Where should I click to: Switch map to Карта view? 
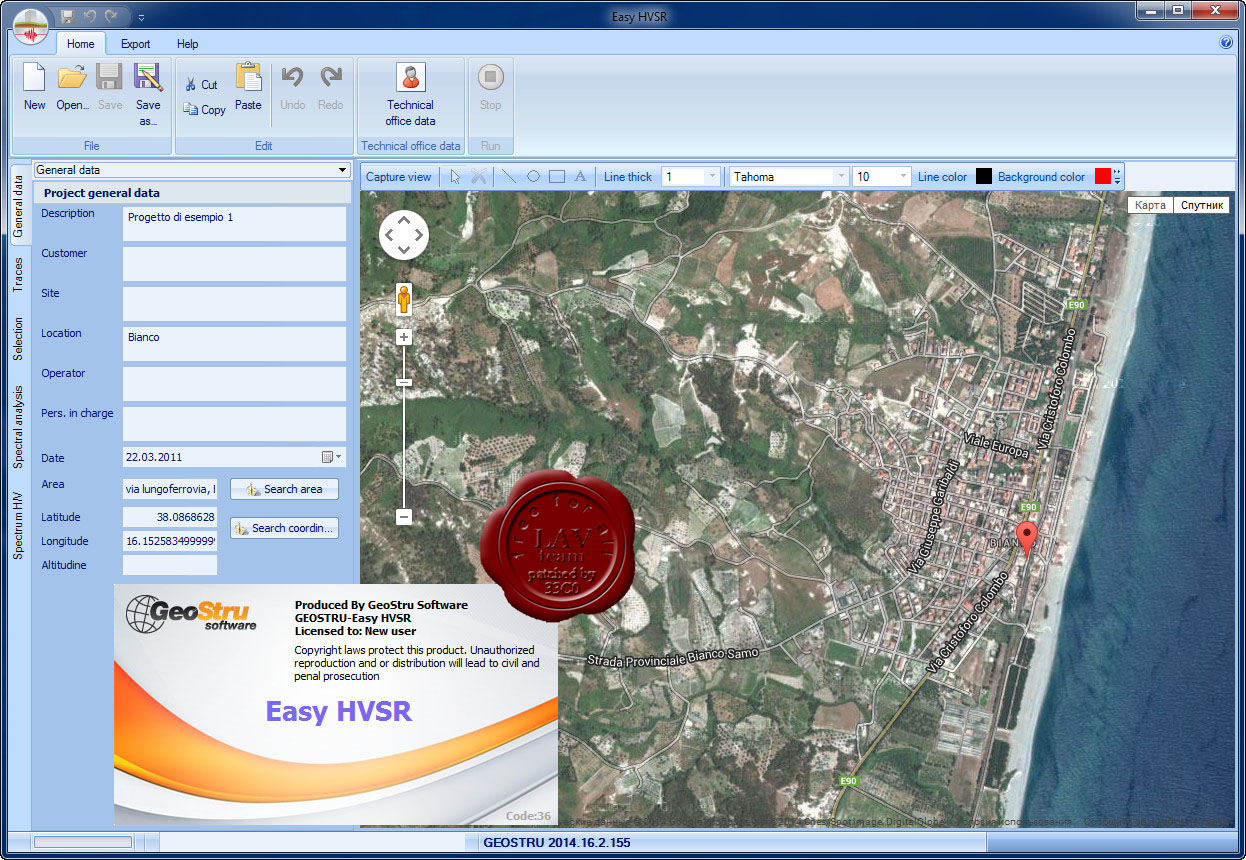click(1150, 205)
